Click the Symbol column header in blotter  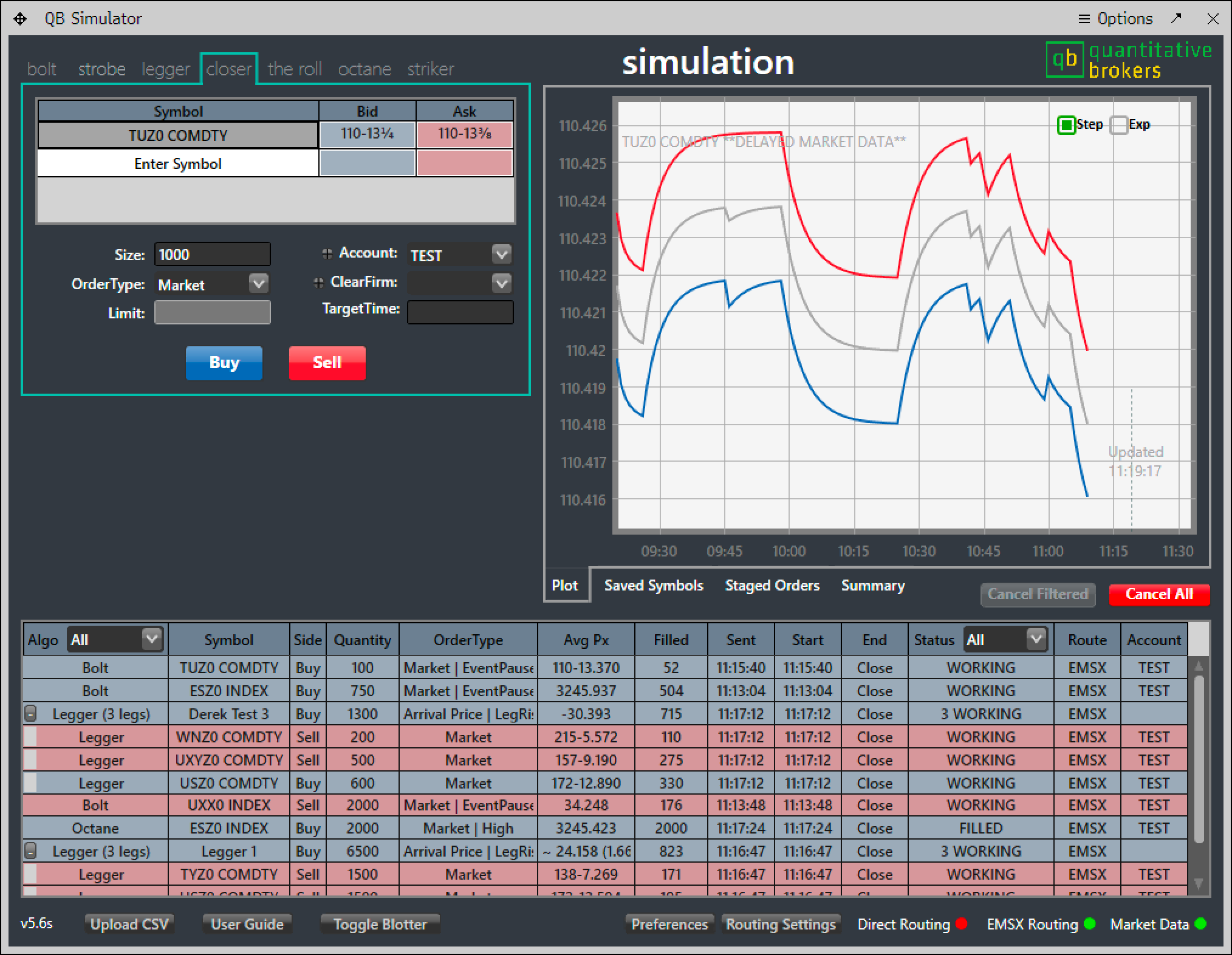[228, 640]
